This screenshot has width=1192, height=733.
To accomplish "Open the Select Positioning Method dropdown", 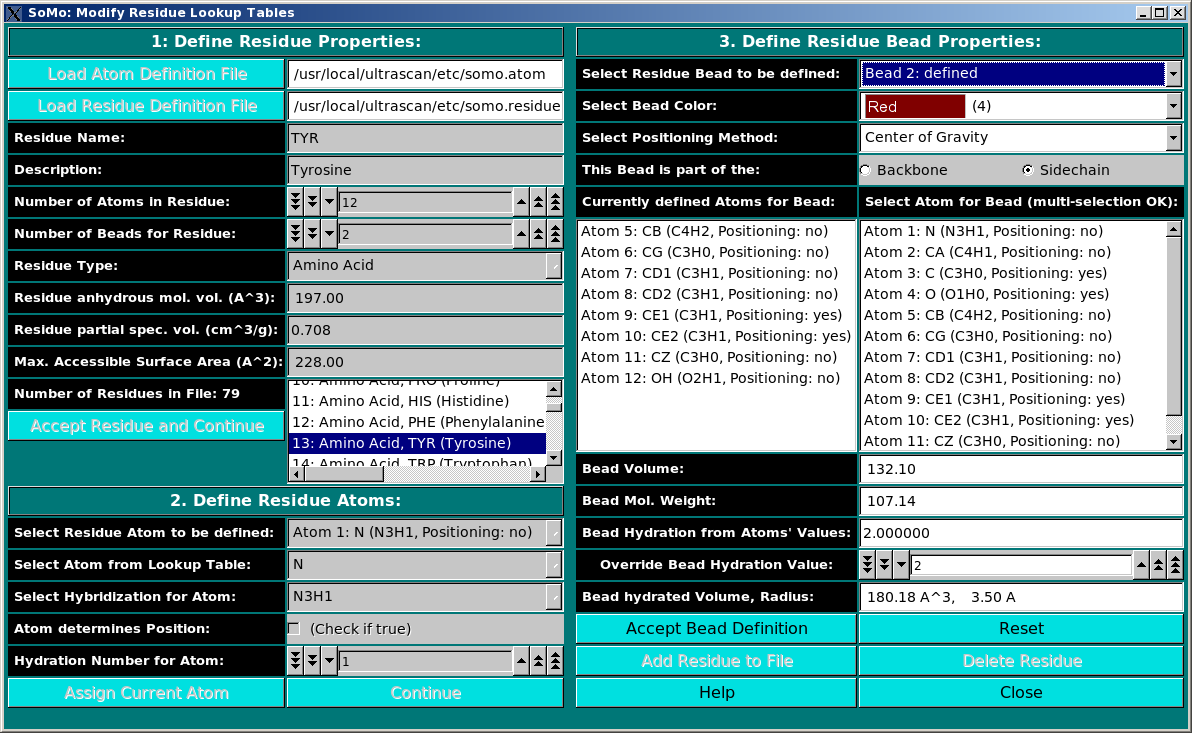I will [1173, 138].
